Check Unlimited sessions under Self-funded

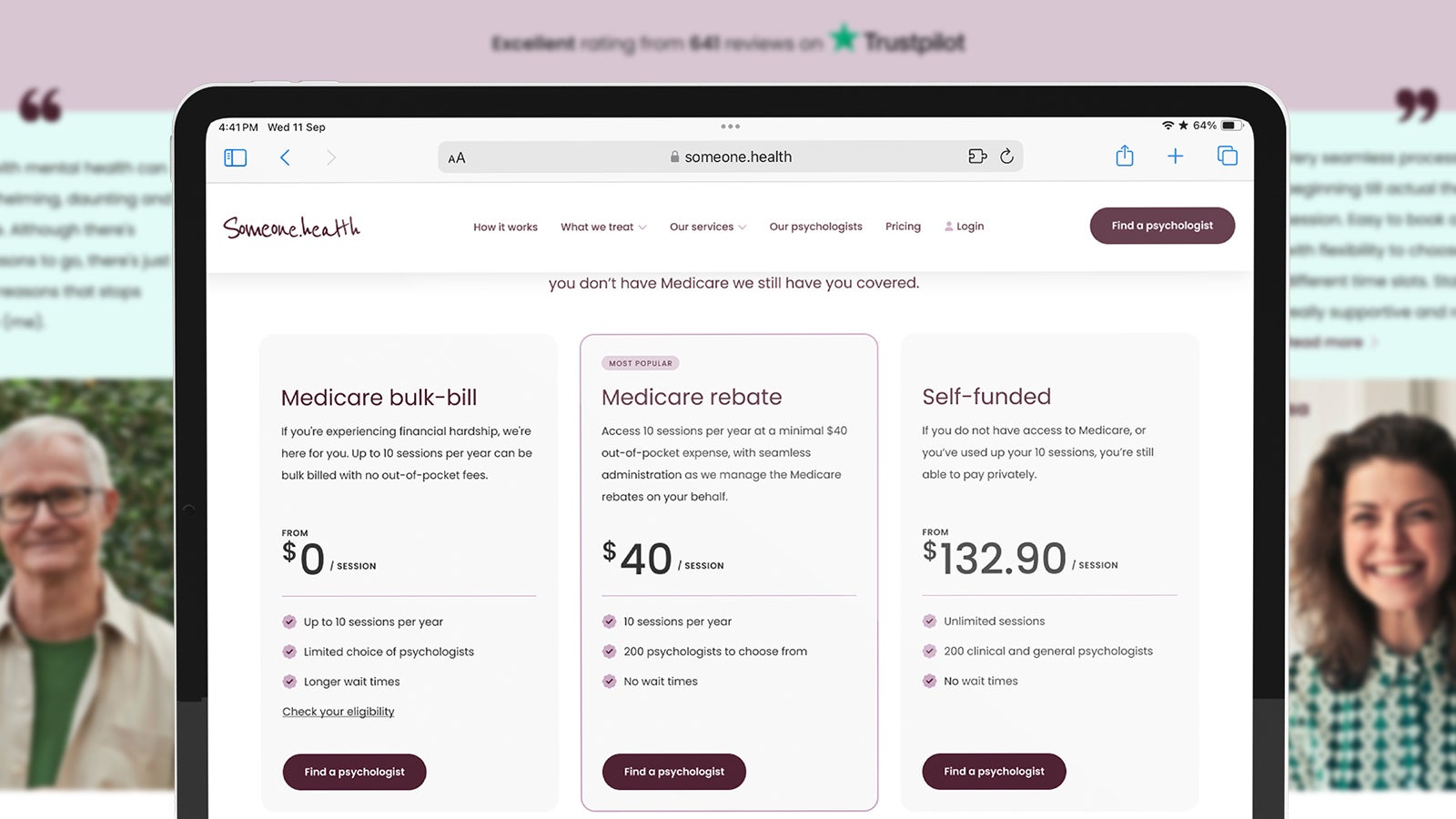point(930,621)
